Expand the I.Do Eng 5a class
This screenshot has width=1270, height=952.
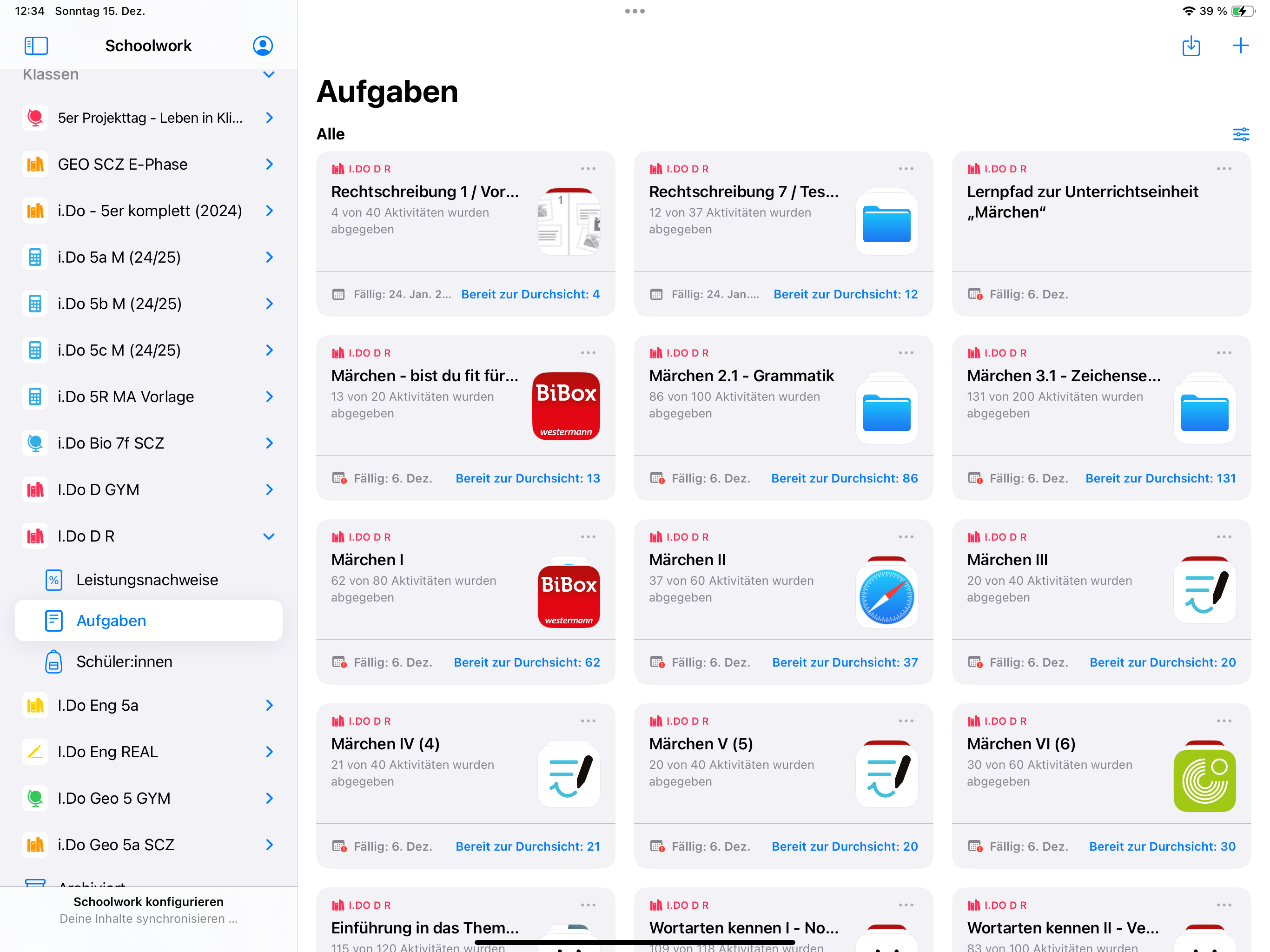pyautogui.click(x=269, y=705)
